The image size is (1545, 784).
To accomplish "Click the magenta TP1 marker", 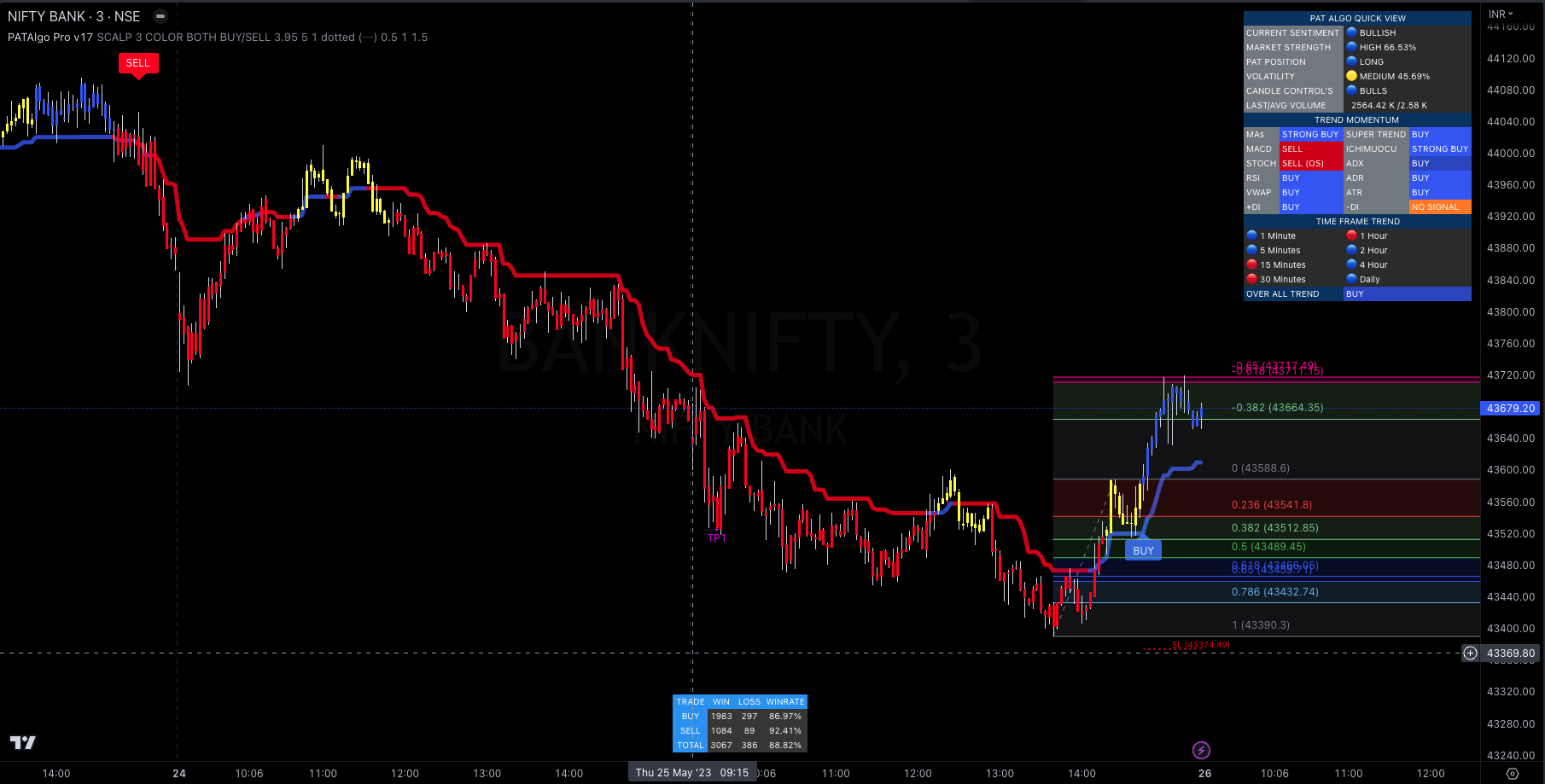I will (716, 538).
